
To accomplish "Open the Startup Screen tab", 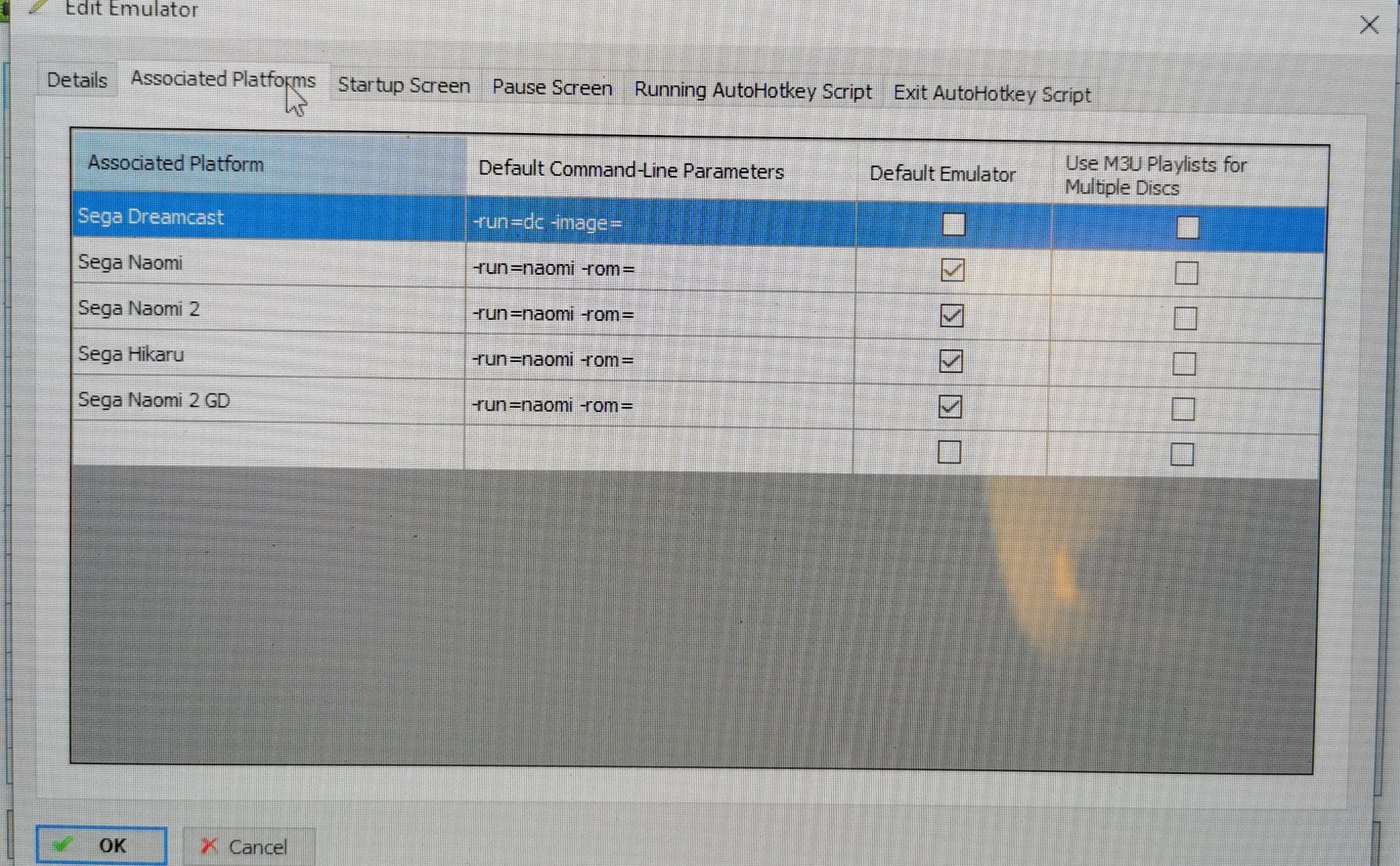I will (404, 85).
